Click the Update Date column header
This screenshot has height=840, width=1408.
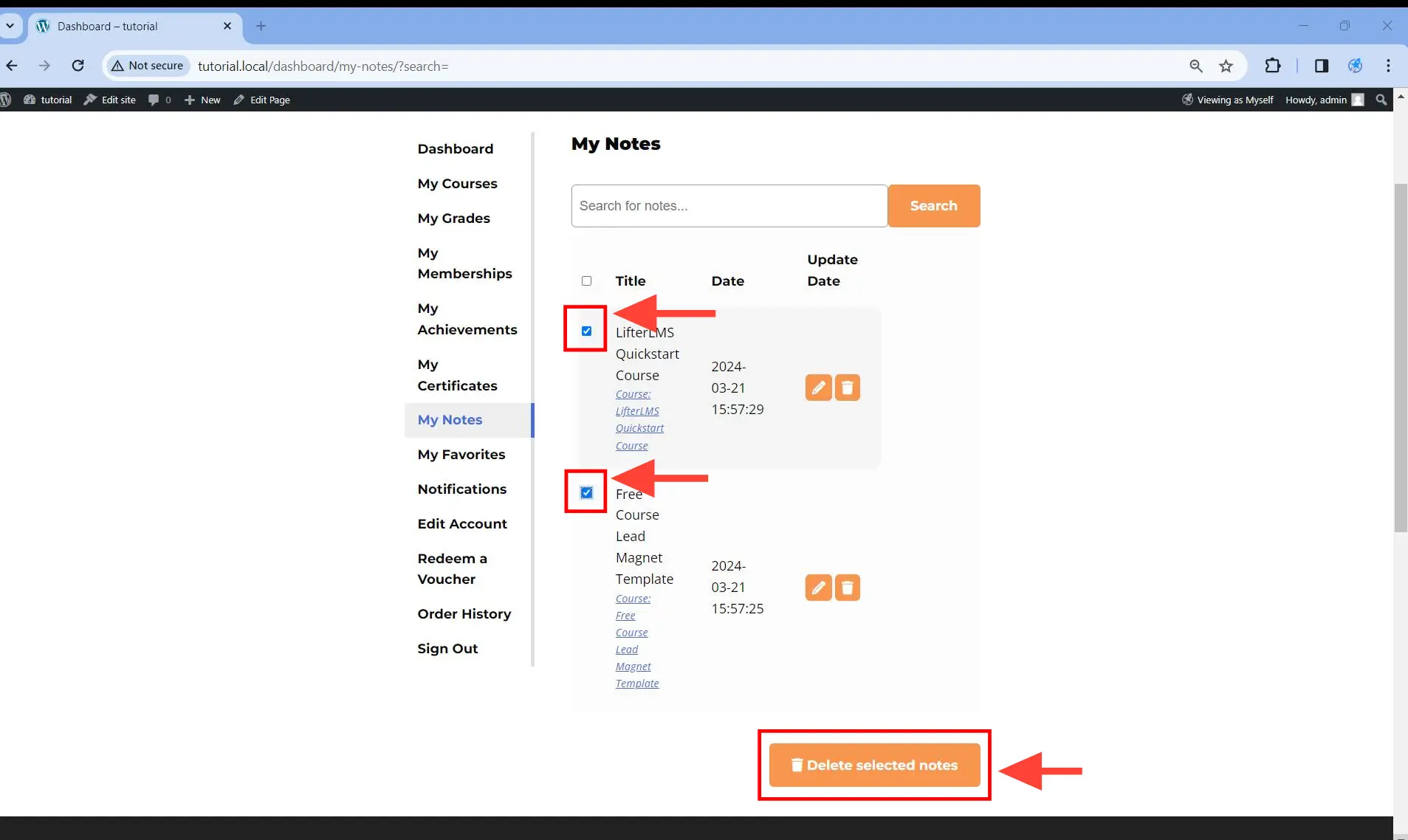pyautogui.click(x=832, y=270)
